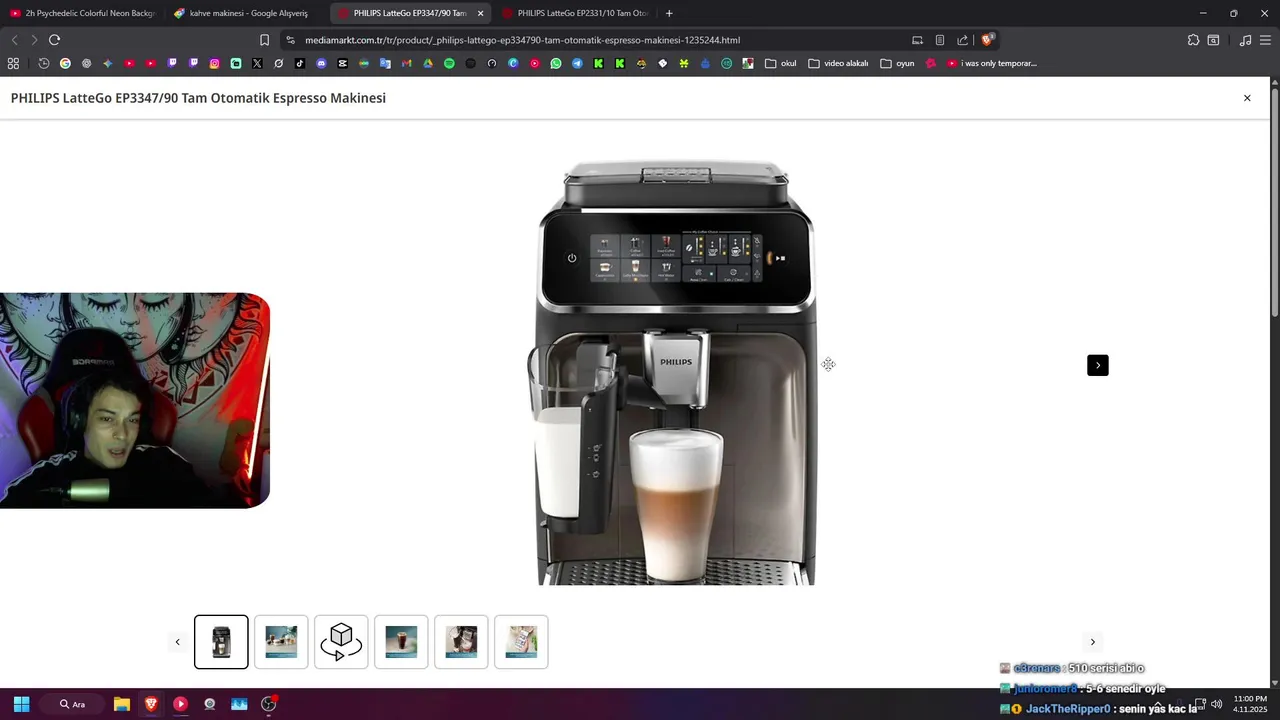Screen dimensions: 1280x720
Task: Open the Windows Start menu
Action: click(x=21, y=704)
